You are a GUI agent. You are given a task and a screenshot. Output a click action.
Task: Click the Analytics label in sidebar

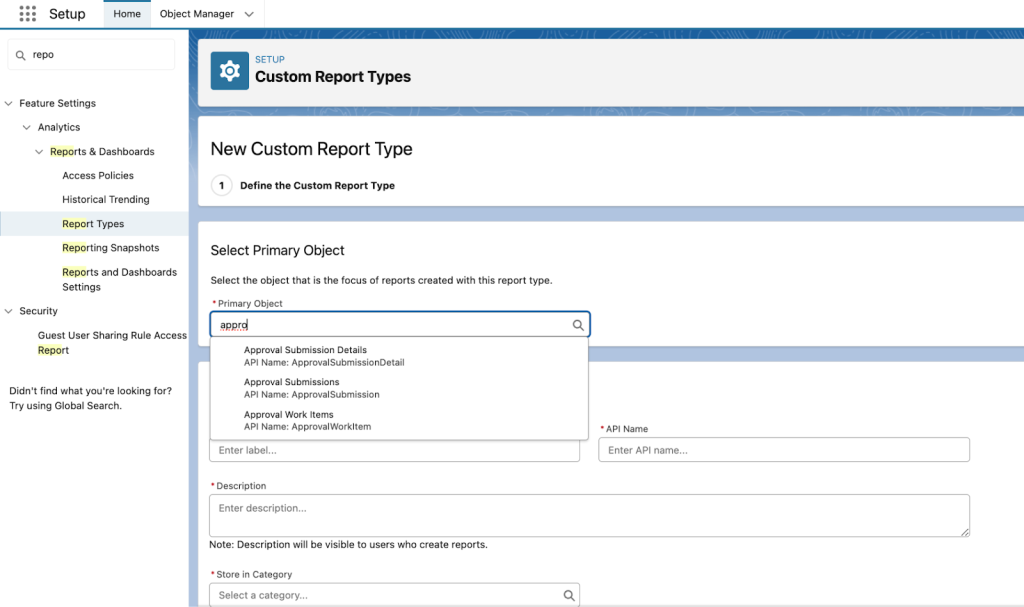[x=59, y=127]
